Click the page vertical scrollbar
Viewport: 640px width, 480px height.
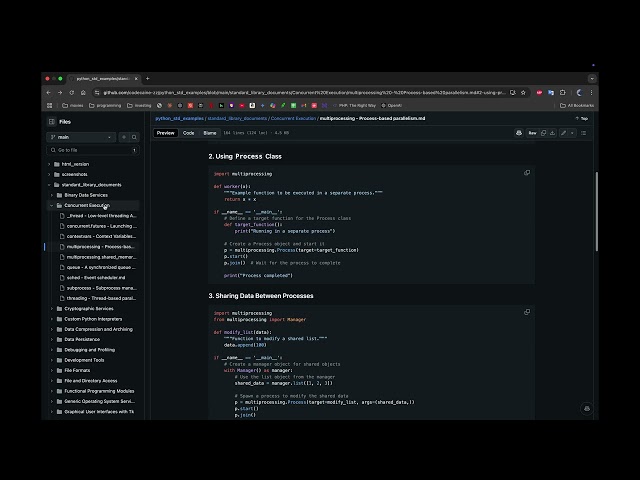[597, 211]
